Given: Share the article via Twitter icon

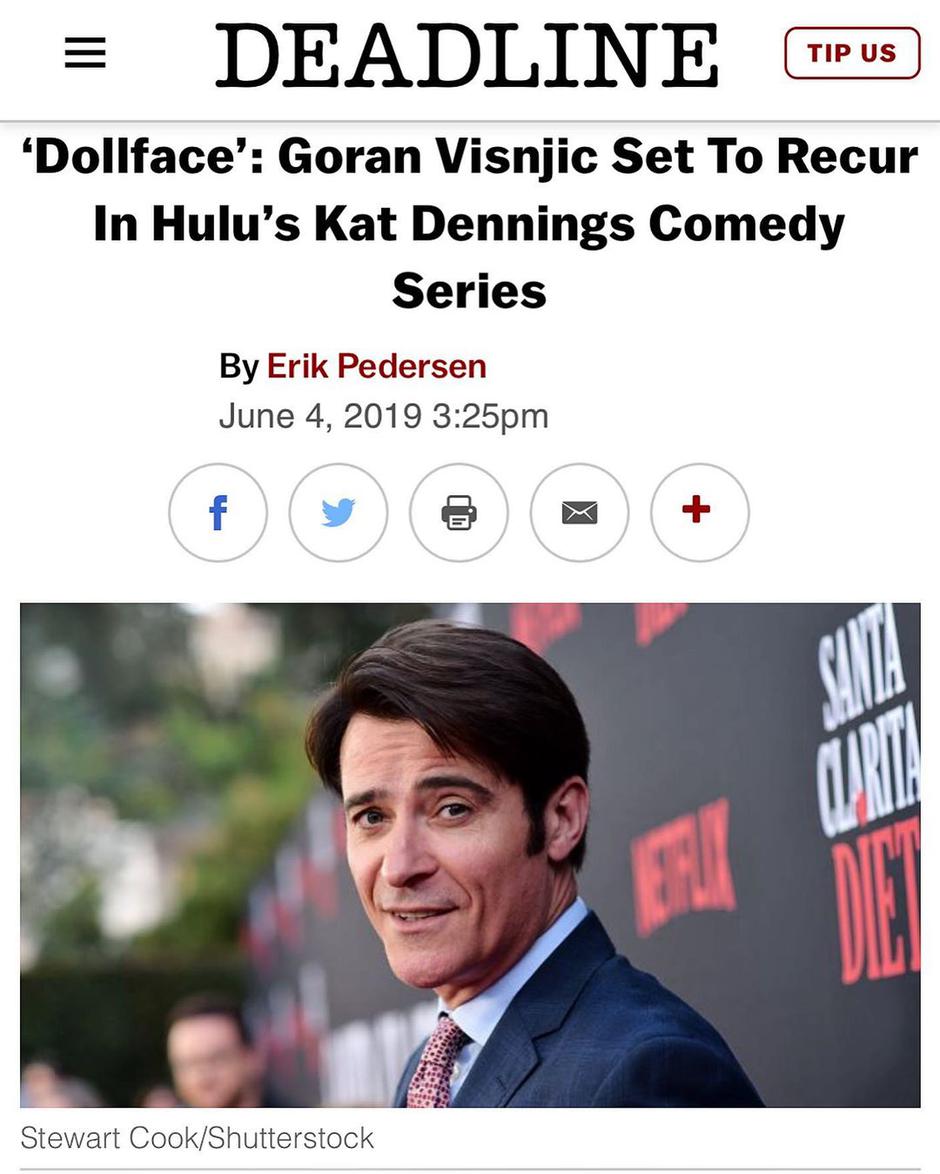Looking at the screenshot, I should [339, 513].
